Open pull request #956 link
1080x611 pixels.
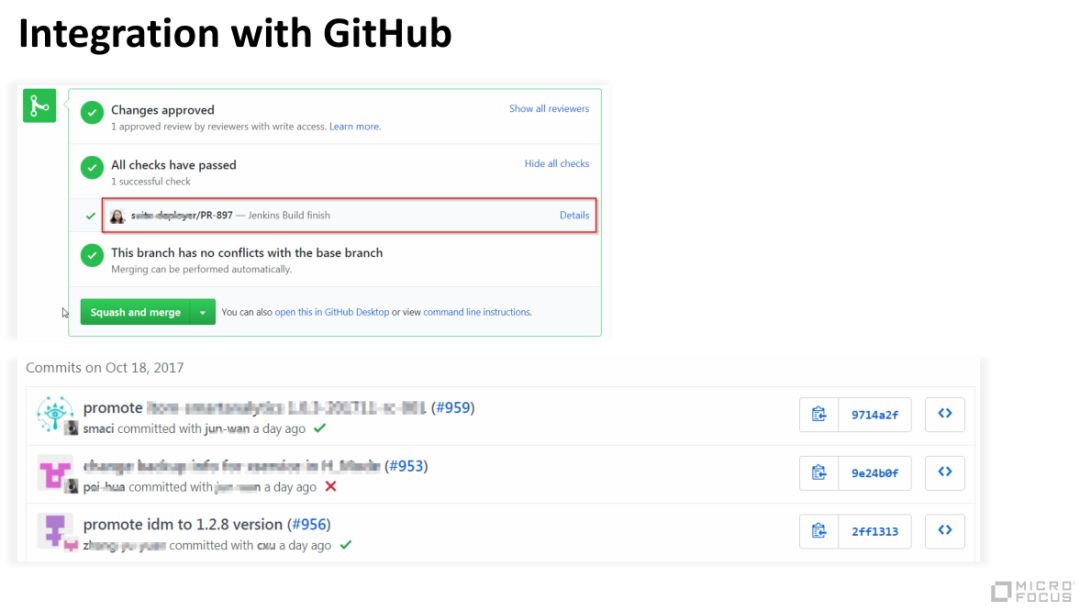coord(309,524)
